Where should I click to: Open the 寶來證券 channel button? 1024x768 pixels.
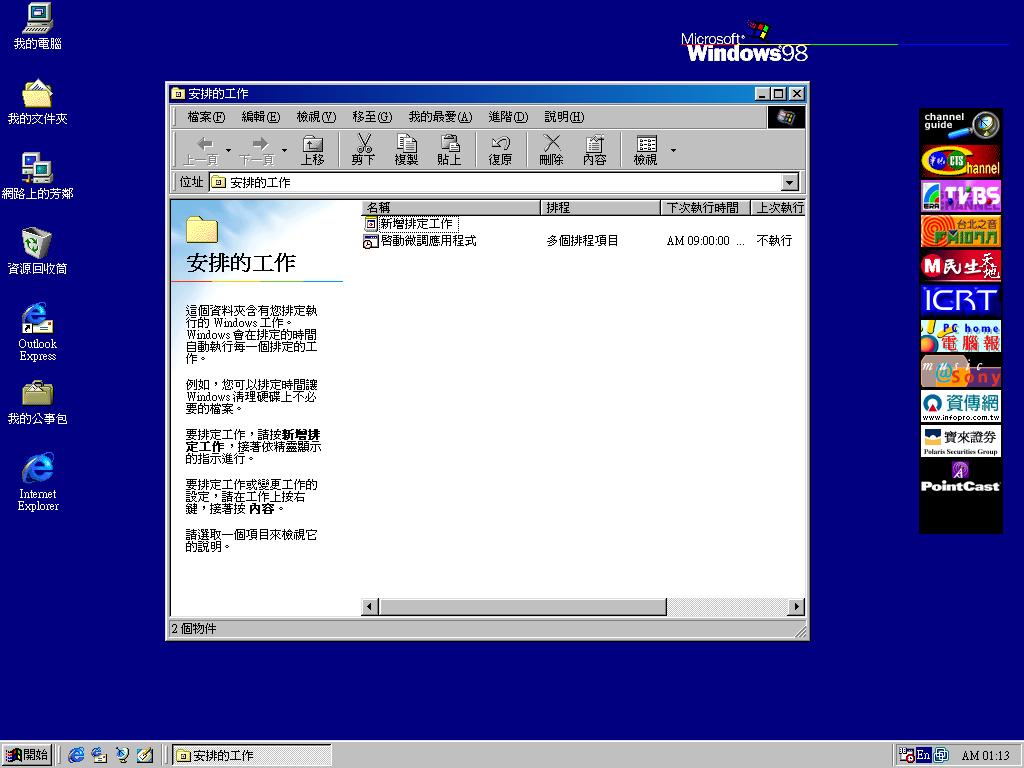pos(961,441)
